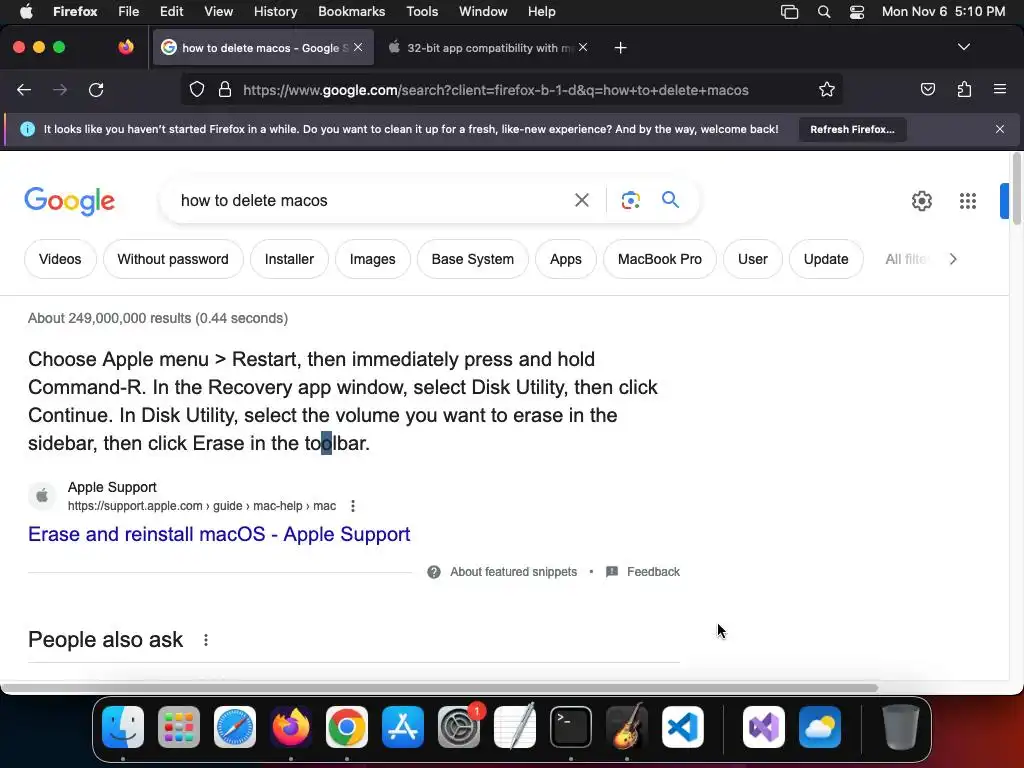Open System Preferences in the dock
This screenshot has width=1024, height=768.
459,727
